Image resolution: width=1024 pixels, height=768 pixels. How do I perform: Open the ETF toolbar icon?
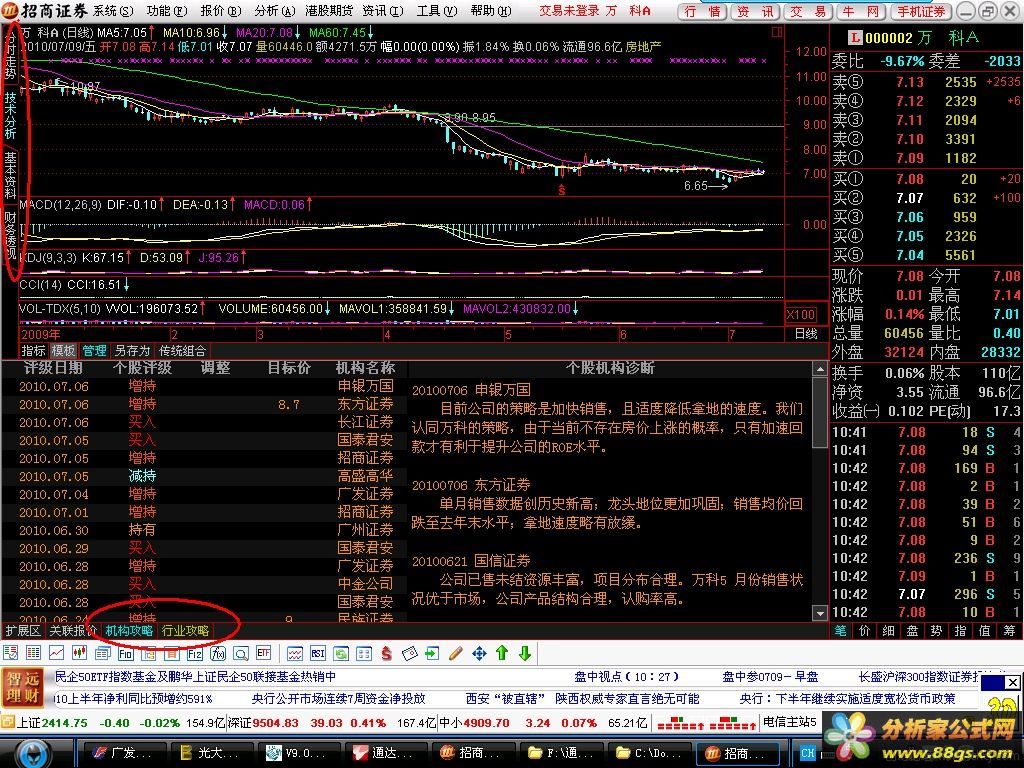(263, 653)
